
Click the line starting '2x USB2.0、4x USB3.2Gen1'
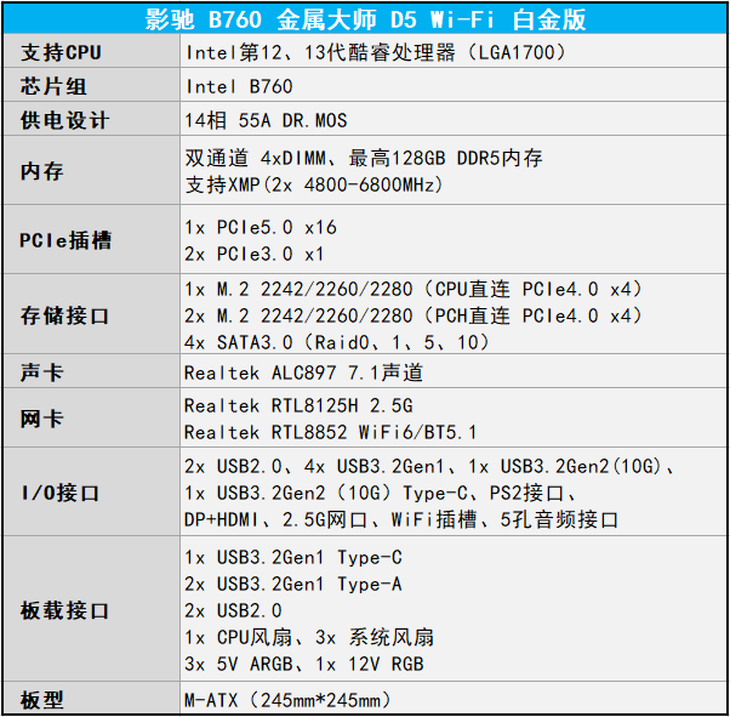click(x=431, y=467)
